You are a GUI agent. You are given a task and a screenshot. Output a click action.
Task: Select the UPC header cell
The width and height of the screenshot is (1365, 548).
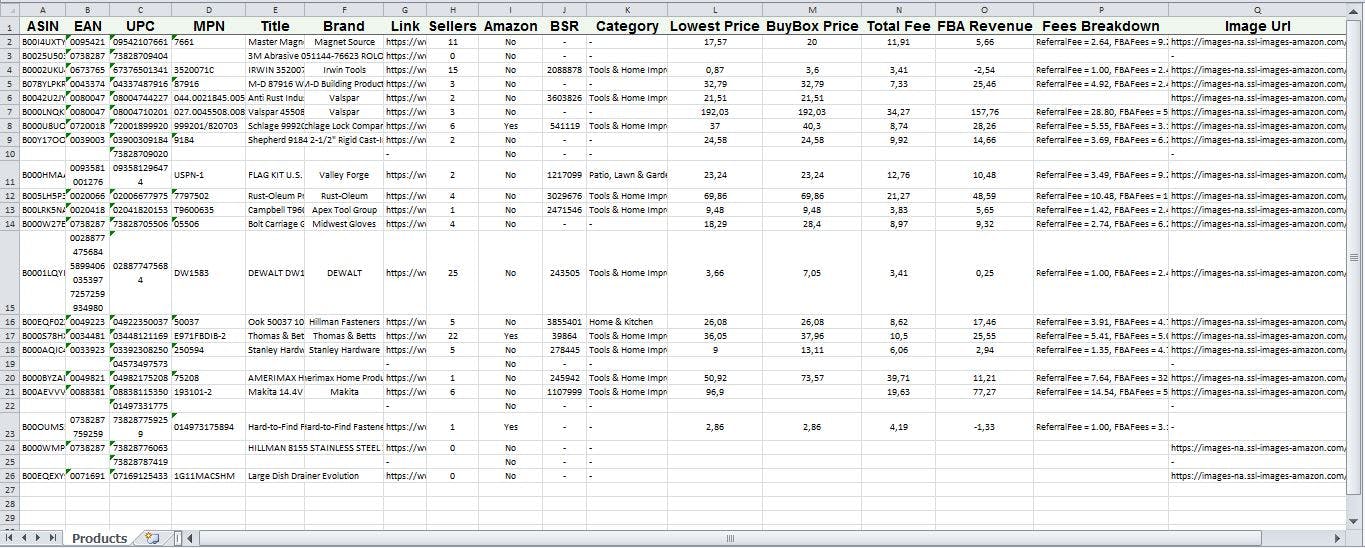[x=141, y=26]
